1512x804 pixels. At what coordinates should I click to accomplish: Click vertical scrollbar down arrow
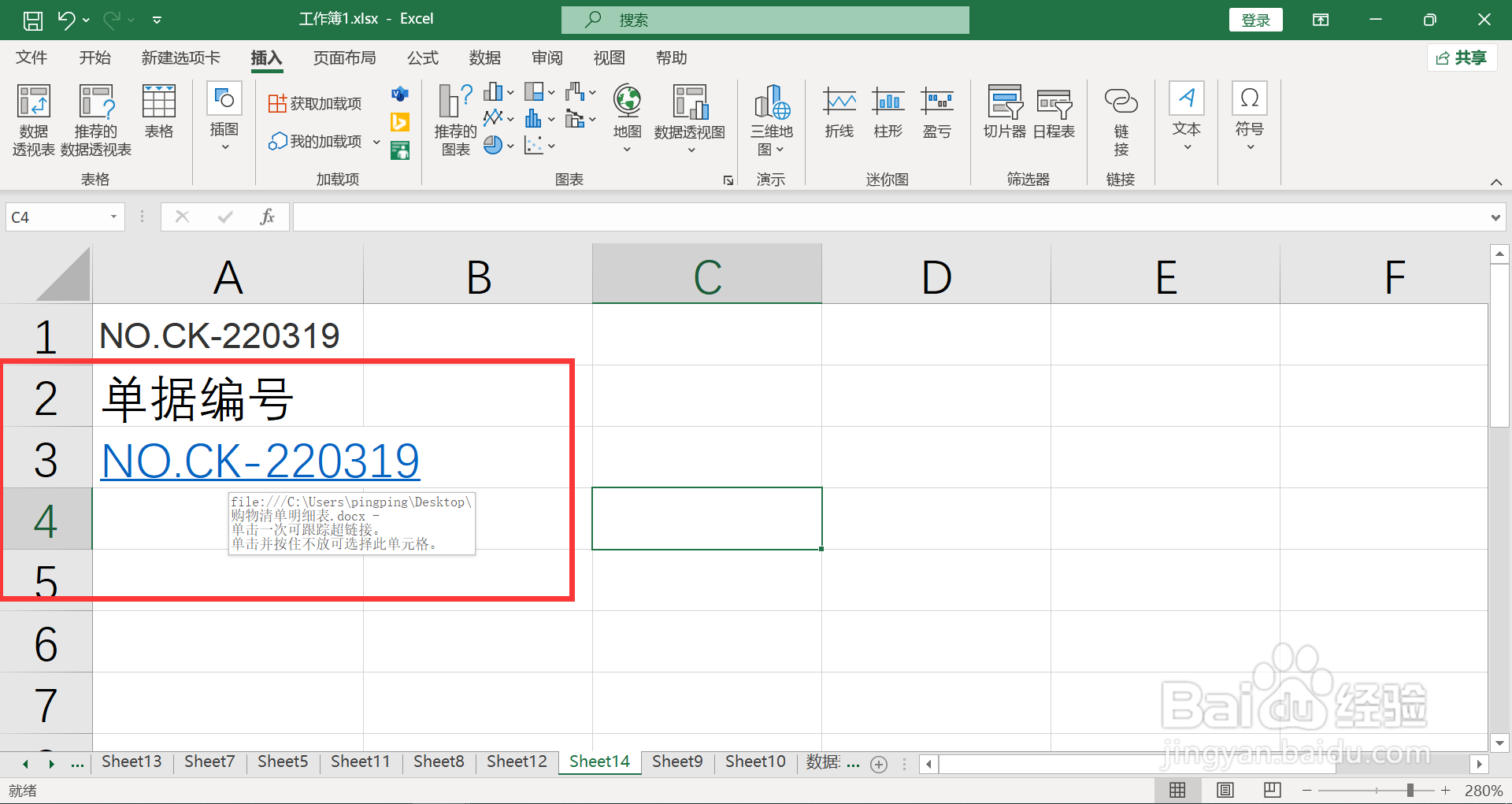(x=1499, y=743)
